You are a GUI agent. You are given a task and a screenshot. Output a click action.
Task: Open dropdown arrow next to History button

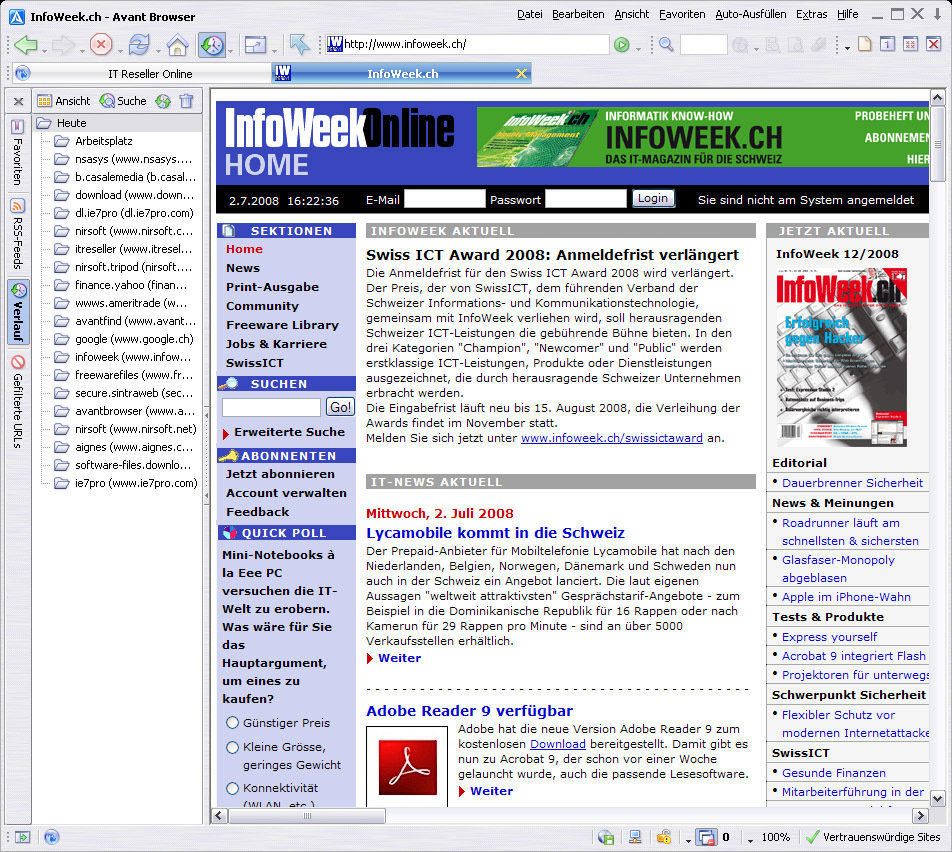click(231, 50)
